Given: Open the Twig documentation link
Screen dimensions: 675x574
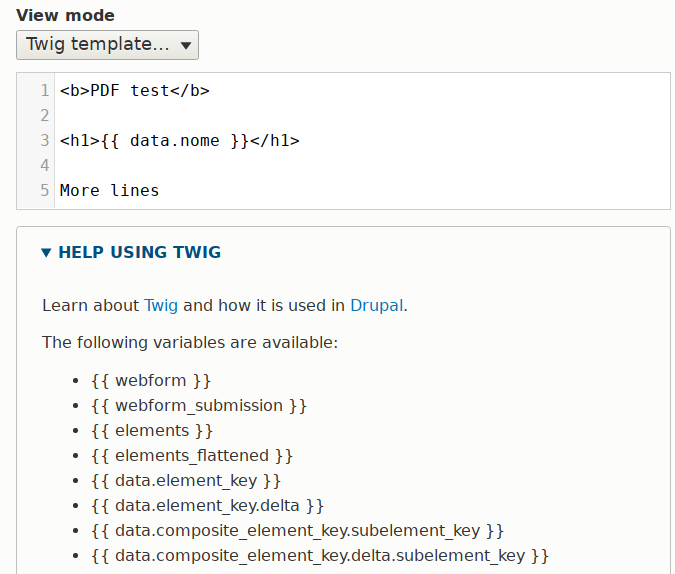Looking at the screenshot, I should pyautogui.click(x=161, y=305).
